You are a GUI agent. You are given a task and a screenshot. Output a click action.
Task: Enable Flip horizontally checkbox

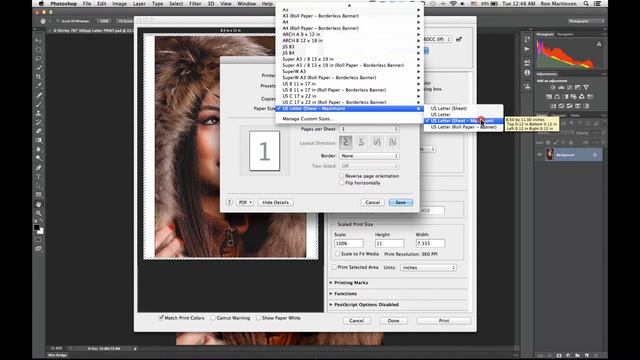point(342,183)
